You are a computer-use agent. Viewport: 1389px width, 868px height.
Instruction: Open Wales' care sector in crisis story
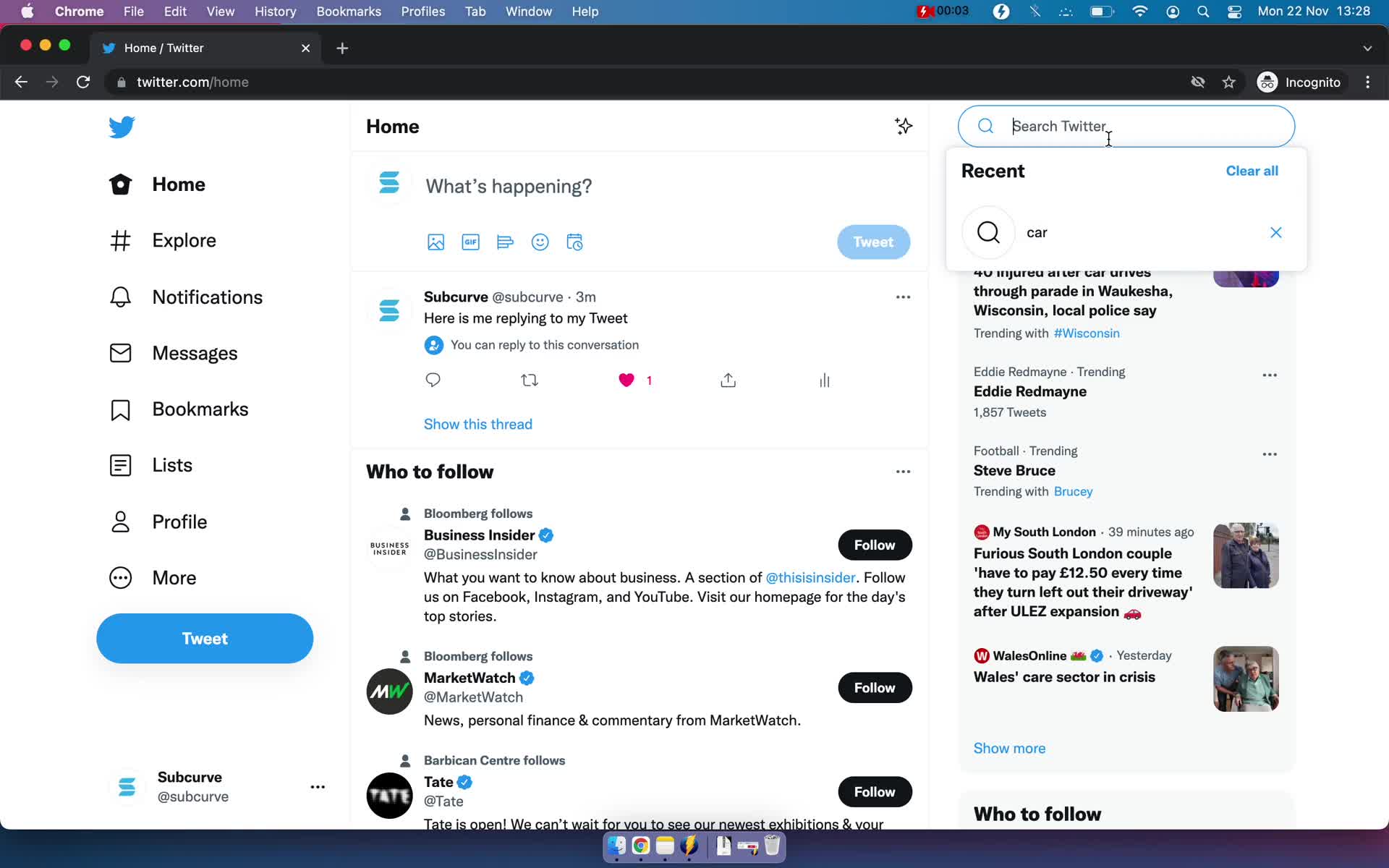[x=1064, y=678]
